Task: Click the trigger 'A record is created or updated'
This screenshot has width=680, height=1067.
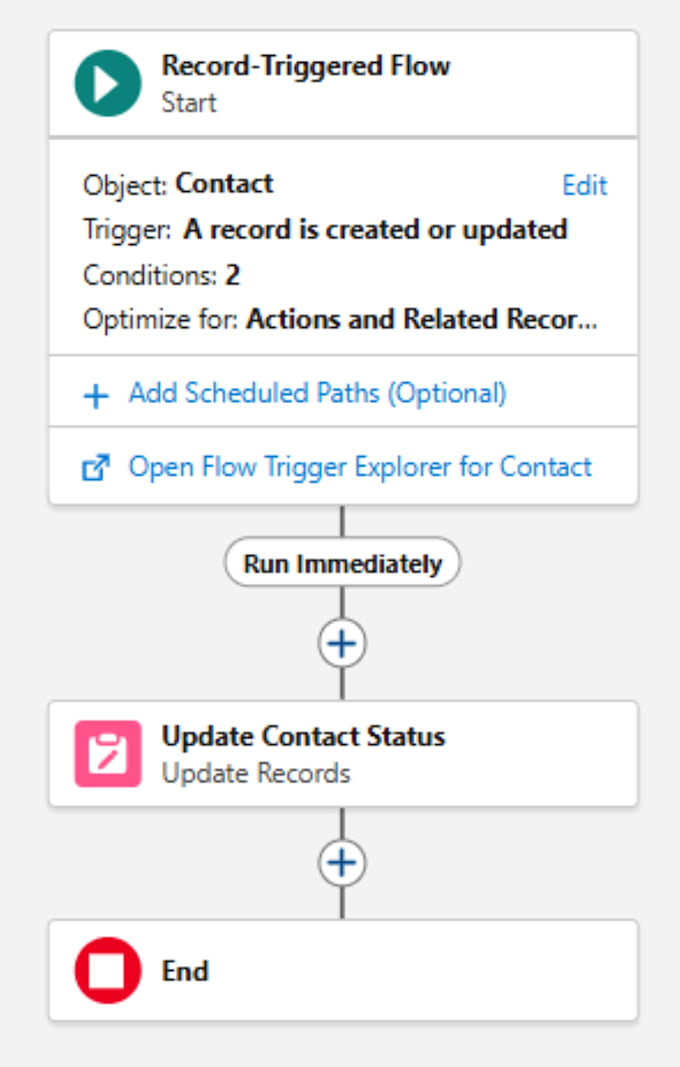Action: tap(375, 230)
